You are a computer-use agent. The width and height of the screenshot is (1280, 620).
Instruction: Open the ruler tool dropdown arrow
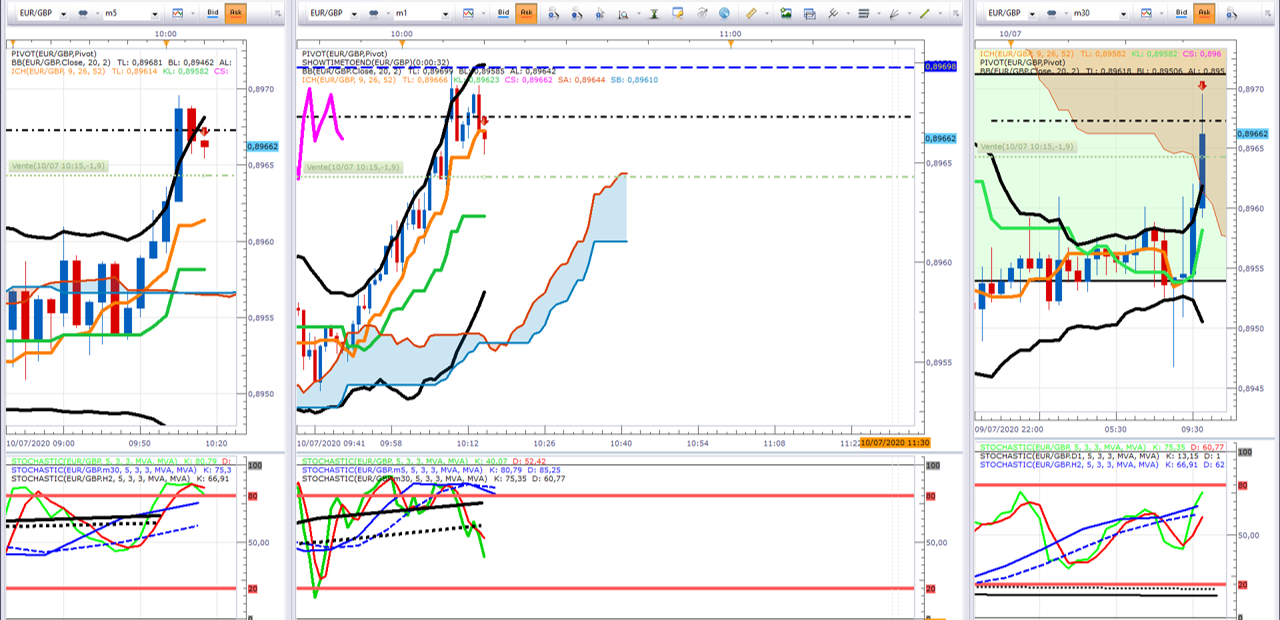tap(767, 14)
